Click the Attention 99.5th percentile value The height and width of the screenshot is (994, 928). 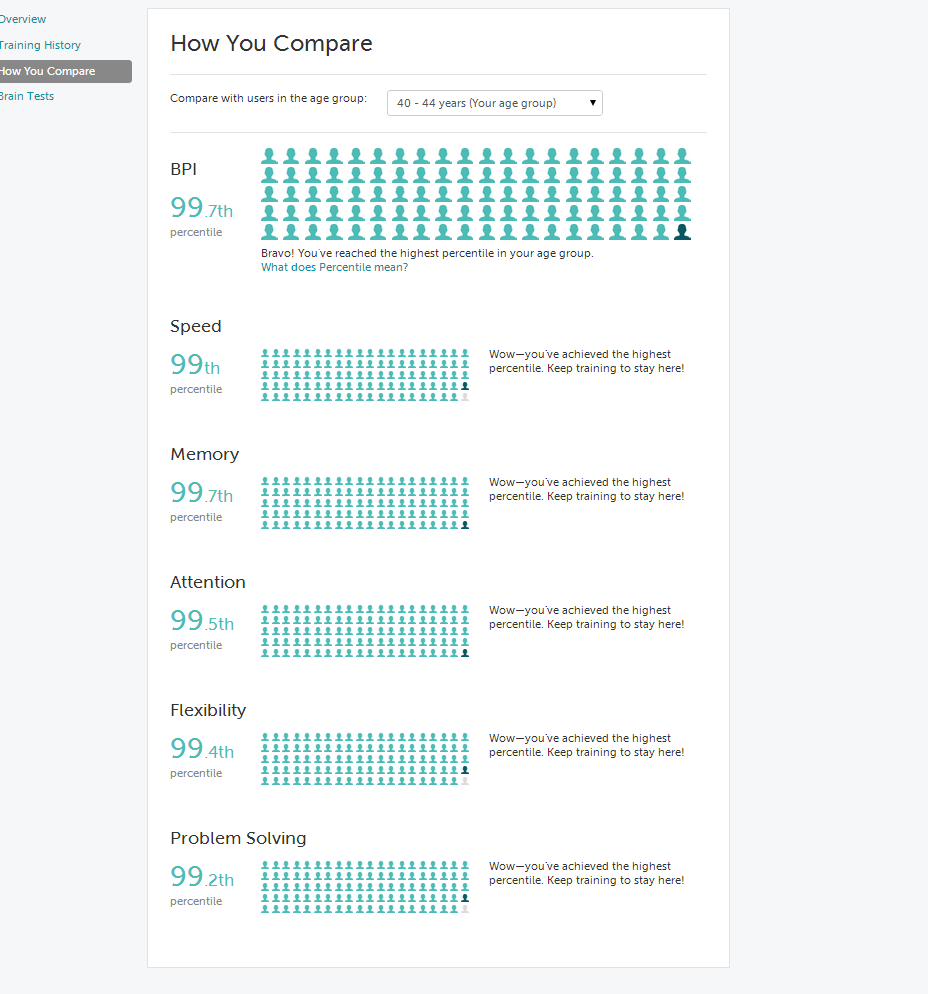pyautogui.click(x=202, y=621)
